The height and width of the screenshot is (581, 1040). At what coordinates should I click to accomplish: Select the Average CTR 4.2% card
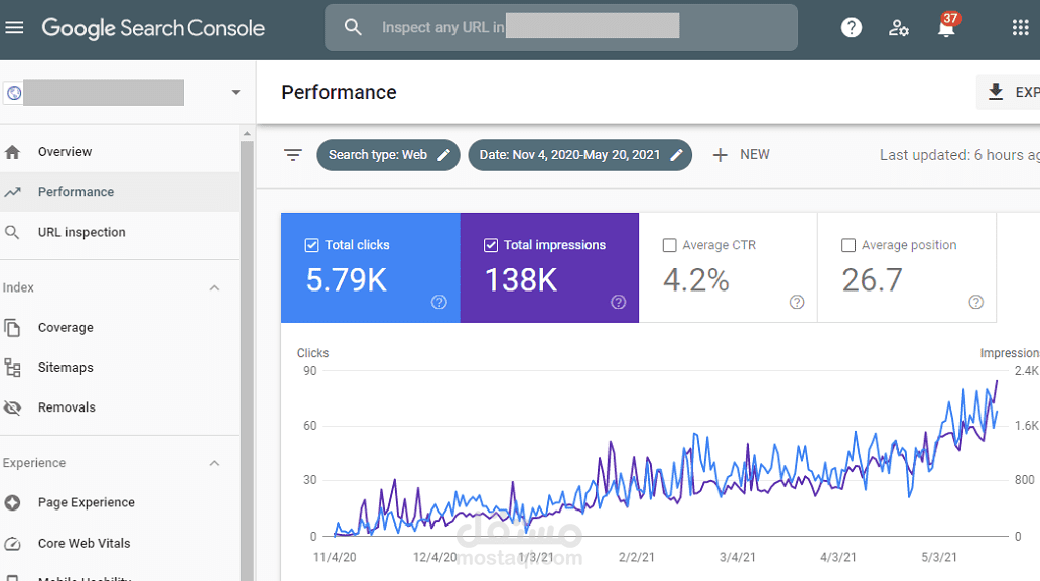coord(728,268)
